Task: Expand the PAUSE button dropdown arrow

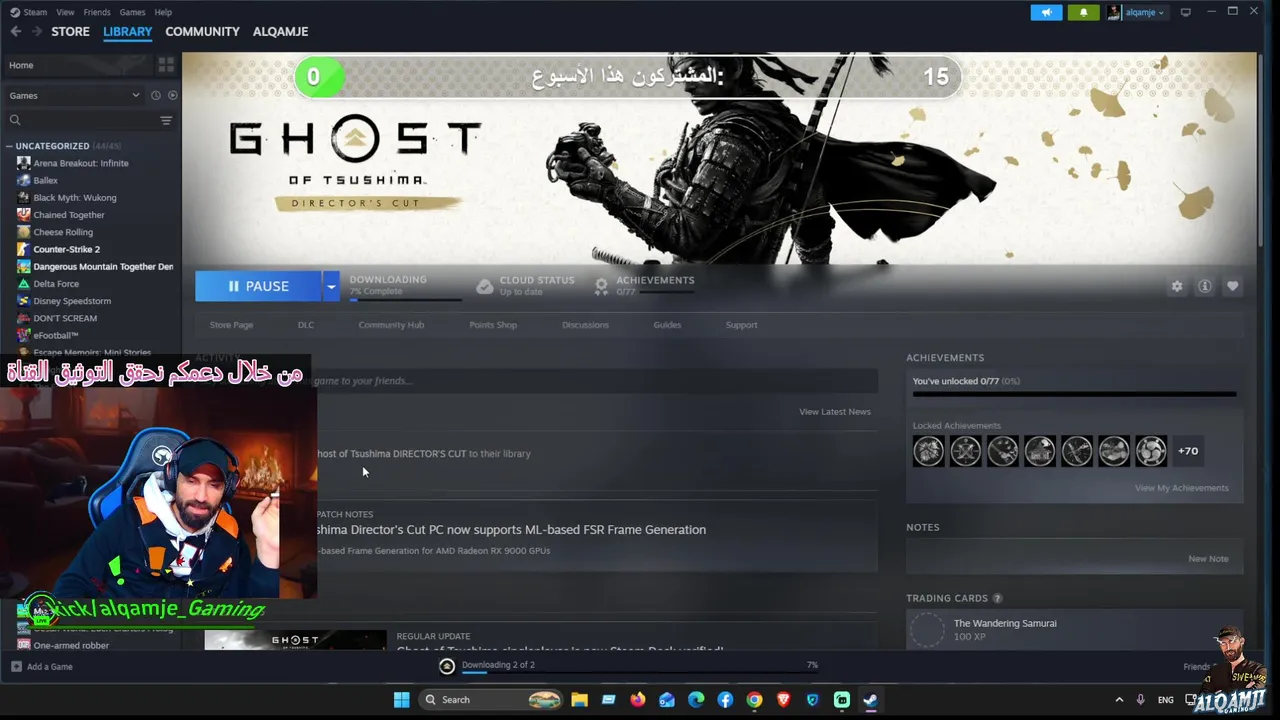Action: click(331, 286)
